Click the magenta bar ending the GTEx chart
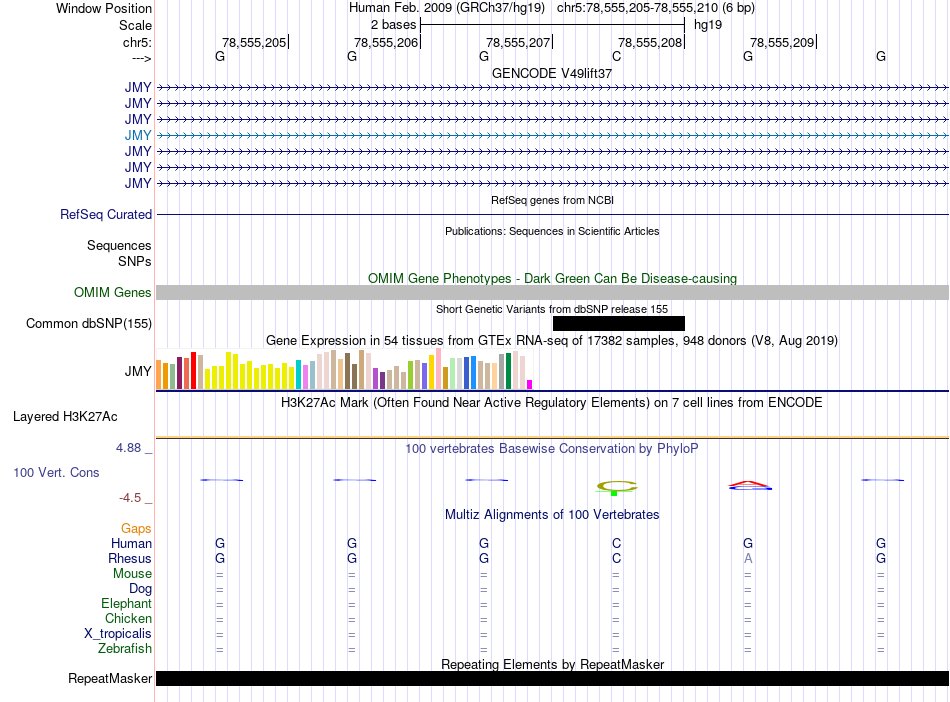950x702 pixels. 530,384
